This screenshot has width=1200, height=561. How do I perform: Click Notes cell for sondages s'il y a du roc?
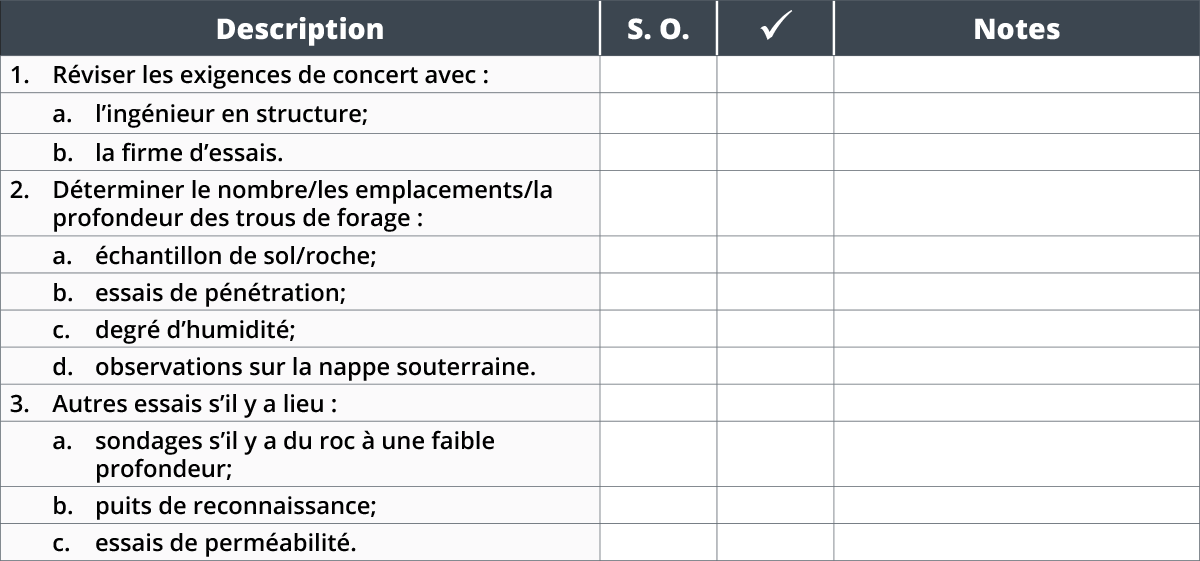(x=1017, y=454)
